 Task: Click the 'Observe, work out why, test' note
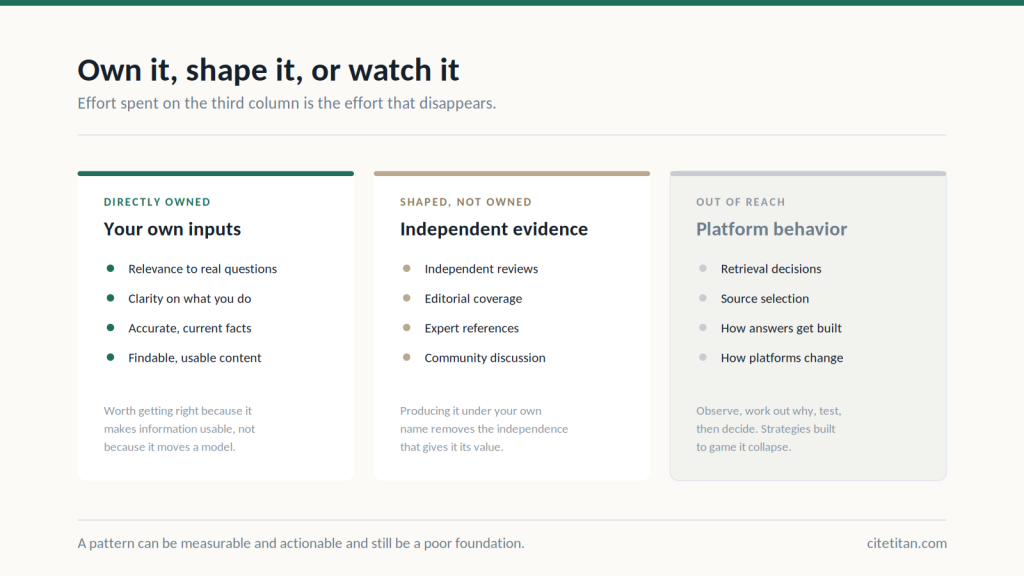click(x=769, y=429)
